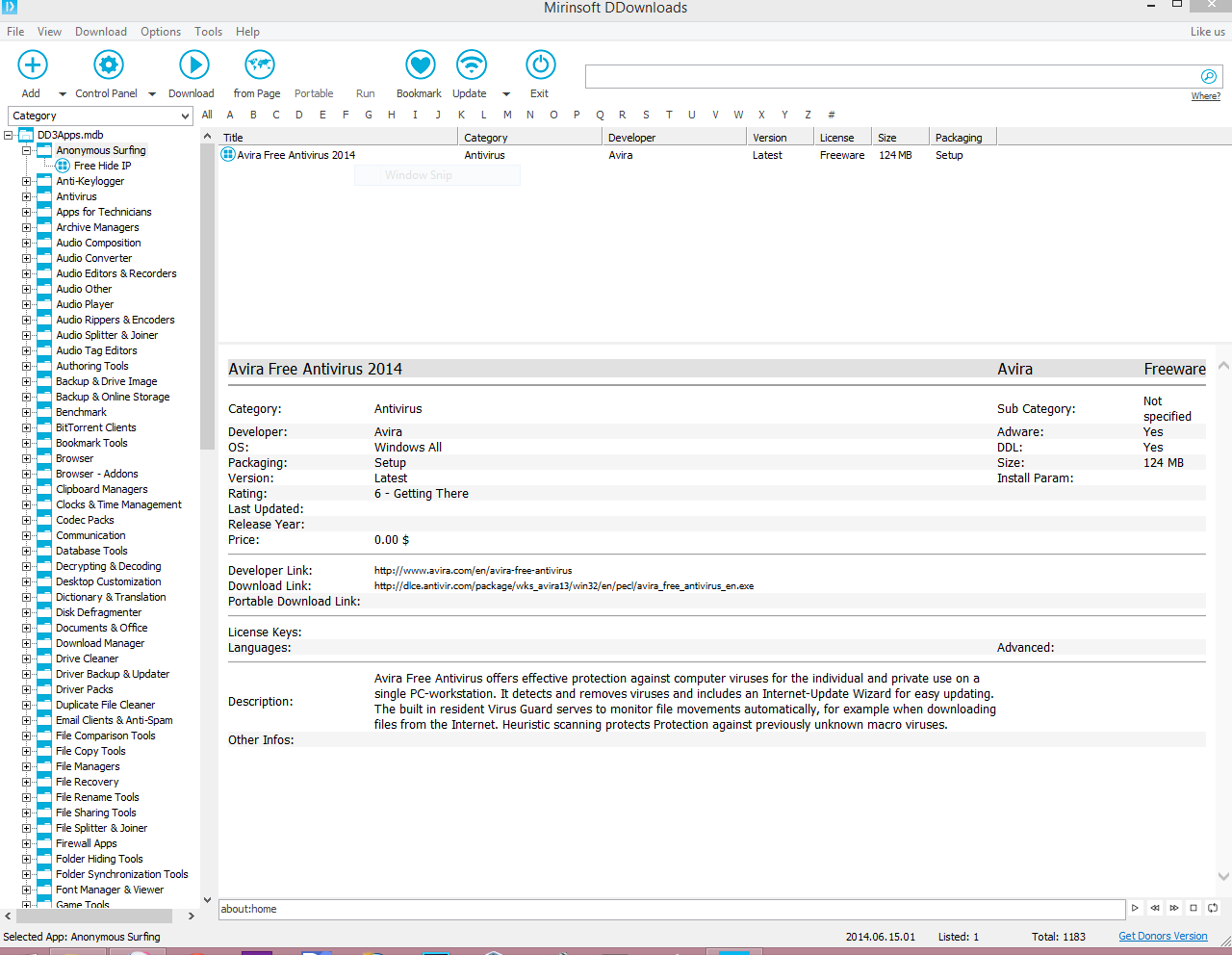Click the browser Forward fast-forward button
Image resolution: width=1232 pixels, height=955 pixels.
tap(1174, 908)
